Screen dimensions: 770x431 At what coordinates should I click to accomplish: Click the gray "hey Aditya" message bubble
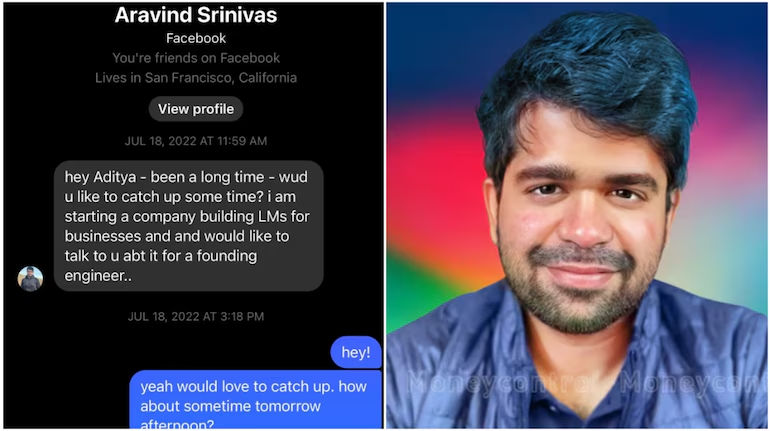(x=189, y=226)
